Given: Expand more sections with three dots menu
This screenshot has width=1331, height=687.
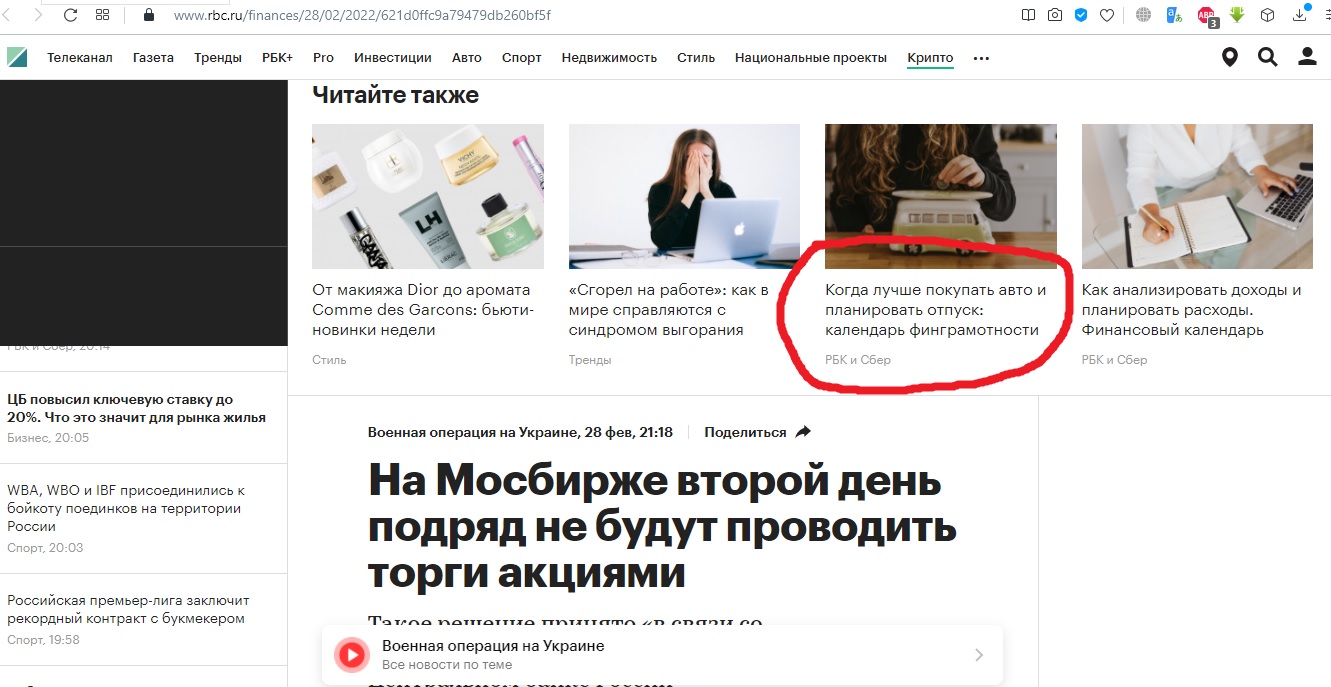Looking at the screenshot, I should pyautogui.click(x=981, y=58).
